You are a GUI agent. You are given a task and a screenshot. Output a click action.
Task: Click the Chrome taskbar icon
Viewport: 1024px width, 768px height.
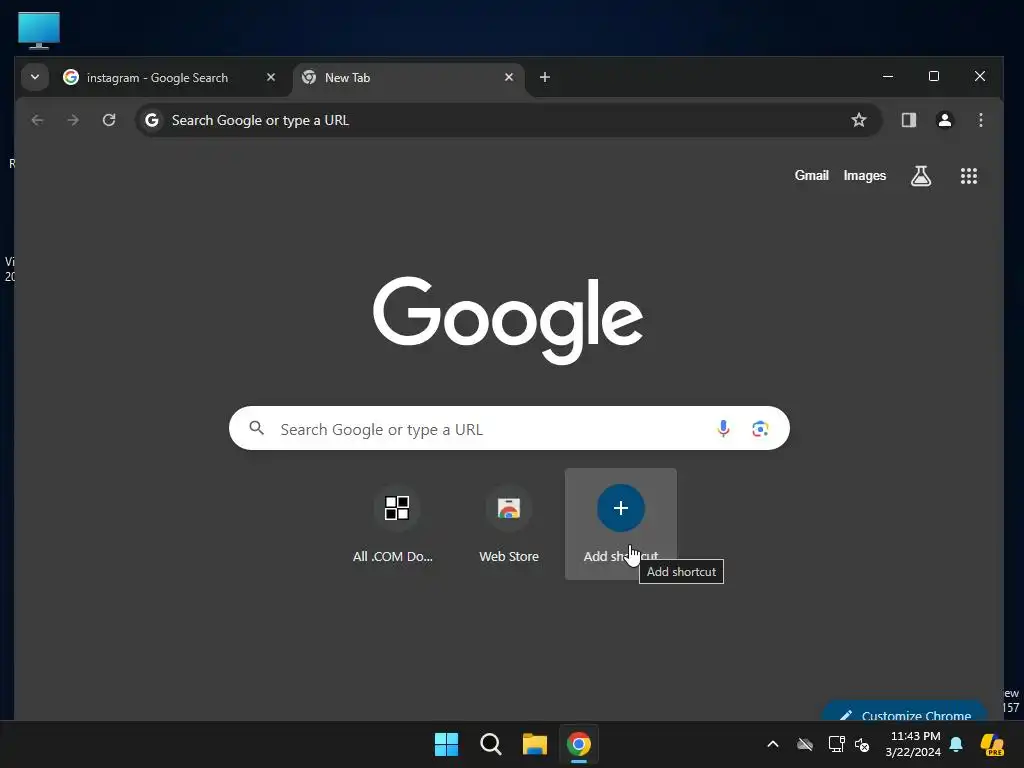point(579,744)
